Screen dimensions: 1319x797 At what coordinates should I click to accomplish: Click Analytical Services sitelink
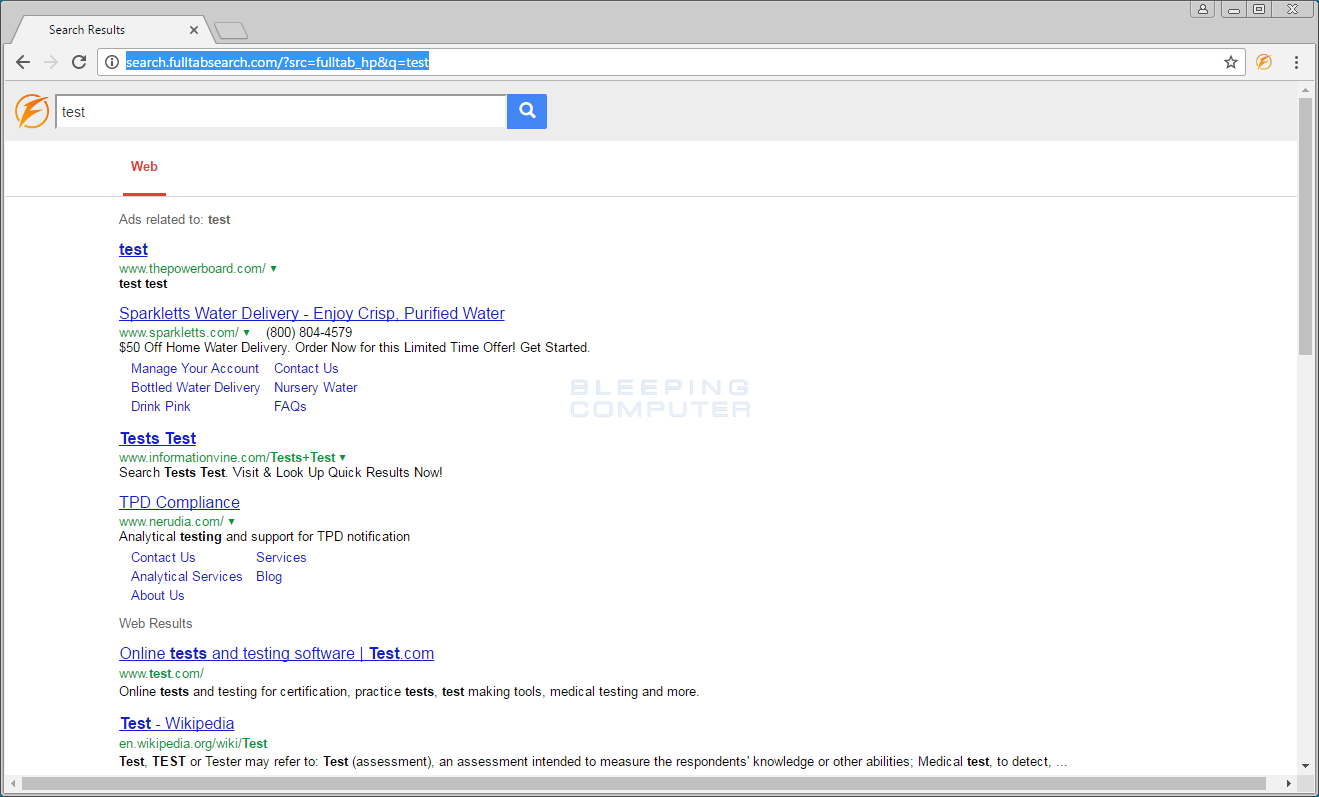(187, 576)
